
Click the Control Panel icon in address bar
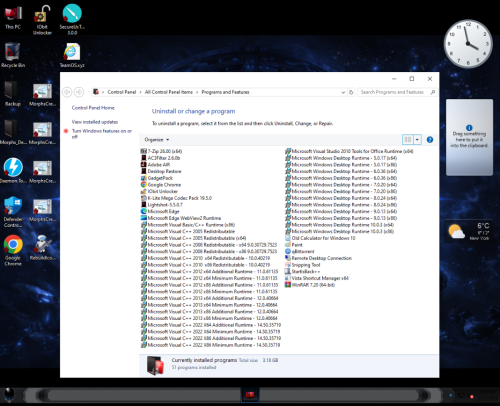point(96,92)
